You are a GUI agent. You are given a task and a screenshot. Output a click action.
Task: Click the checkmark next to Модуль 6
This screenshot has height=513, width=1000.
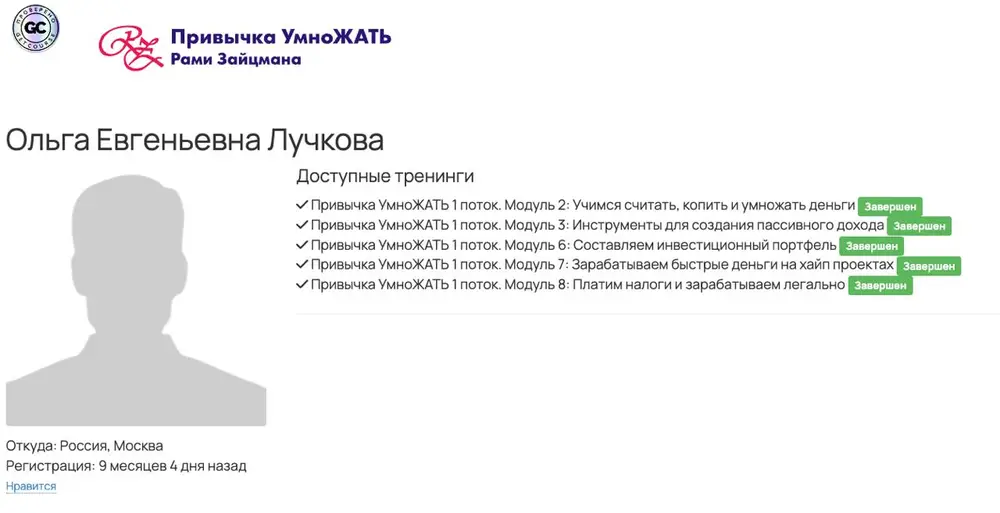(302, 245)
